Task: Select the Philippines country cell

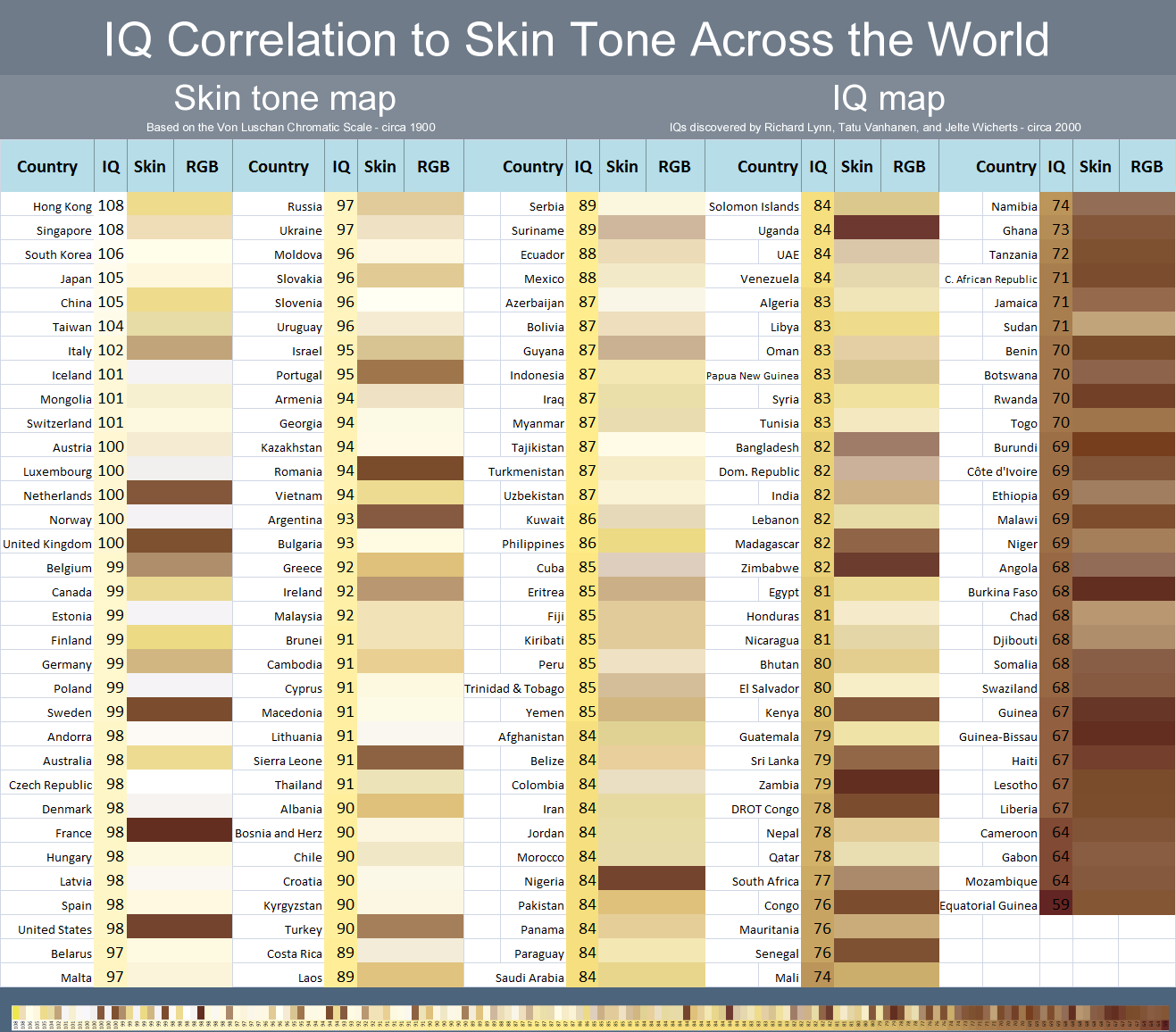Action: tap(515, 544)
